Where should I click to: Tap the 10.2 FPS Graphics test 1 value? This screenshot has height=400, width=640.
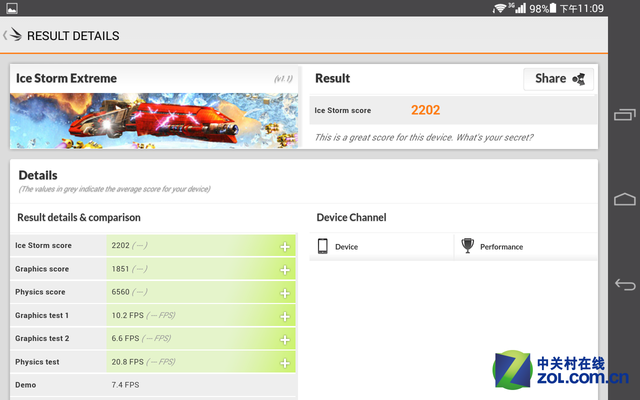pos(127,315)
